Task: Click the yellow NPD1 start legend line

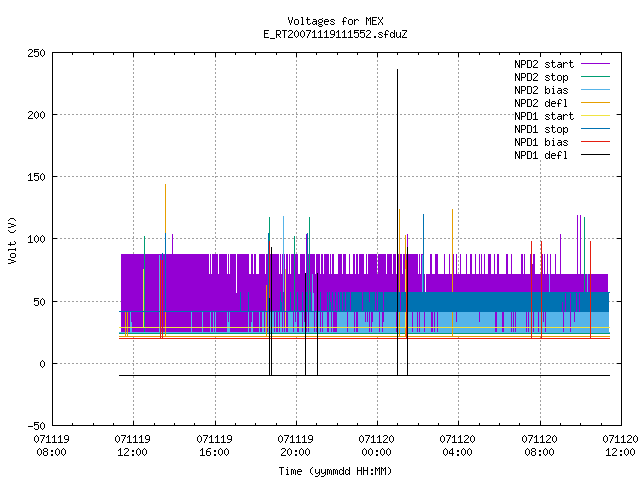Action: coord(595,116)
